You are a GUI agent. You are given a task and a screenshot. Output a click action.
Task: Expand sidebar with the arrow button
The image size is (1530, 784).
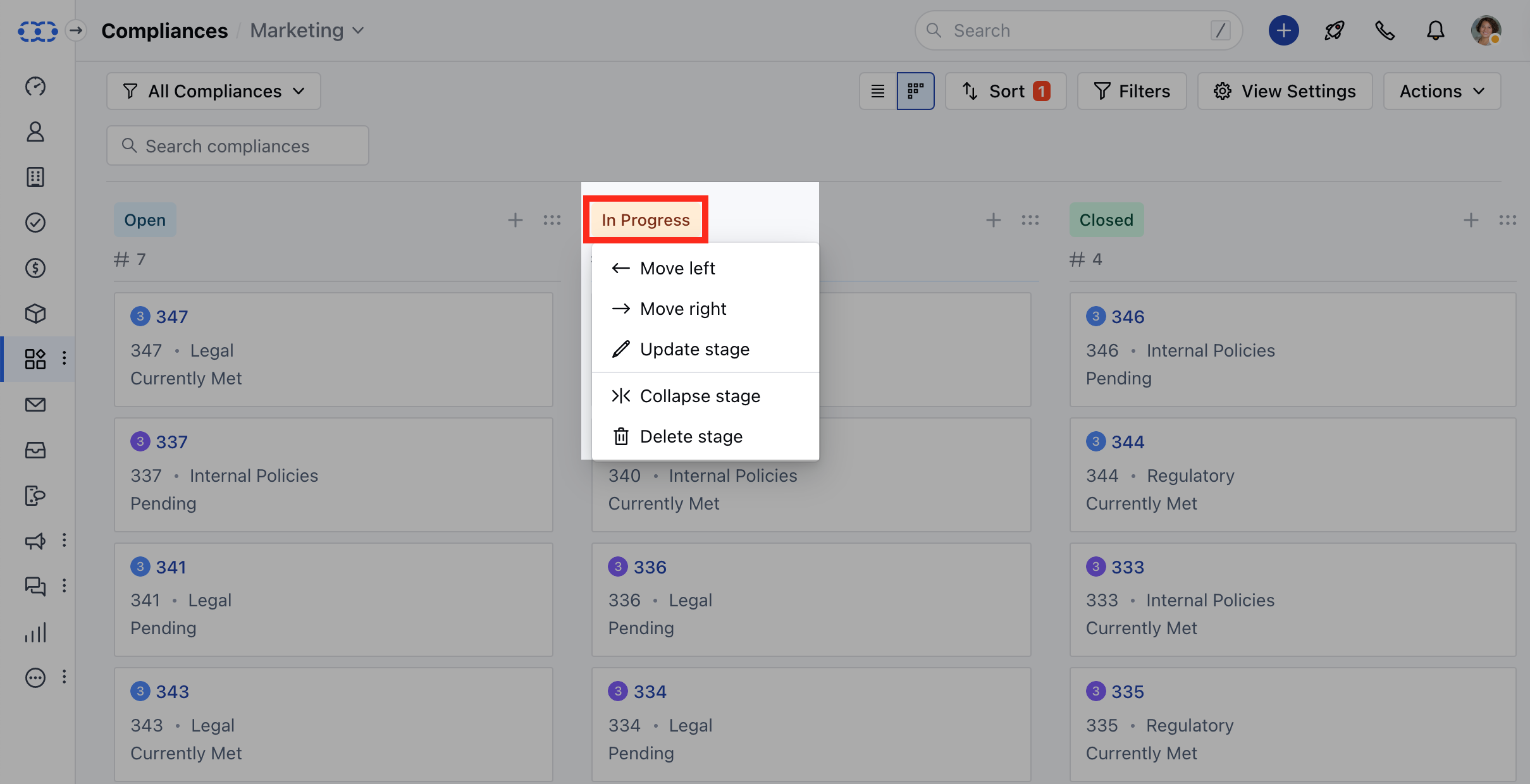click(x=76, y=30)
